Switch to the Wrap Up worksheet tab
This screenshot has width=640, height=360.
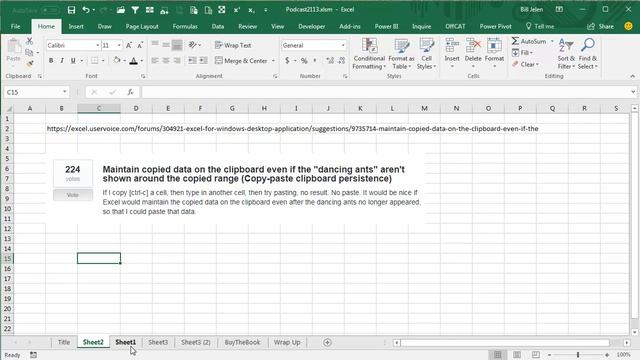pos(287,342)
